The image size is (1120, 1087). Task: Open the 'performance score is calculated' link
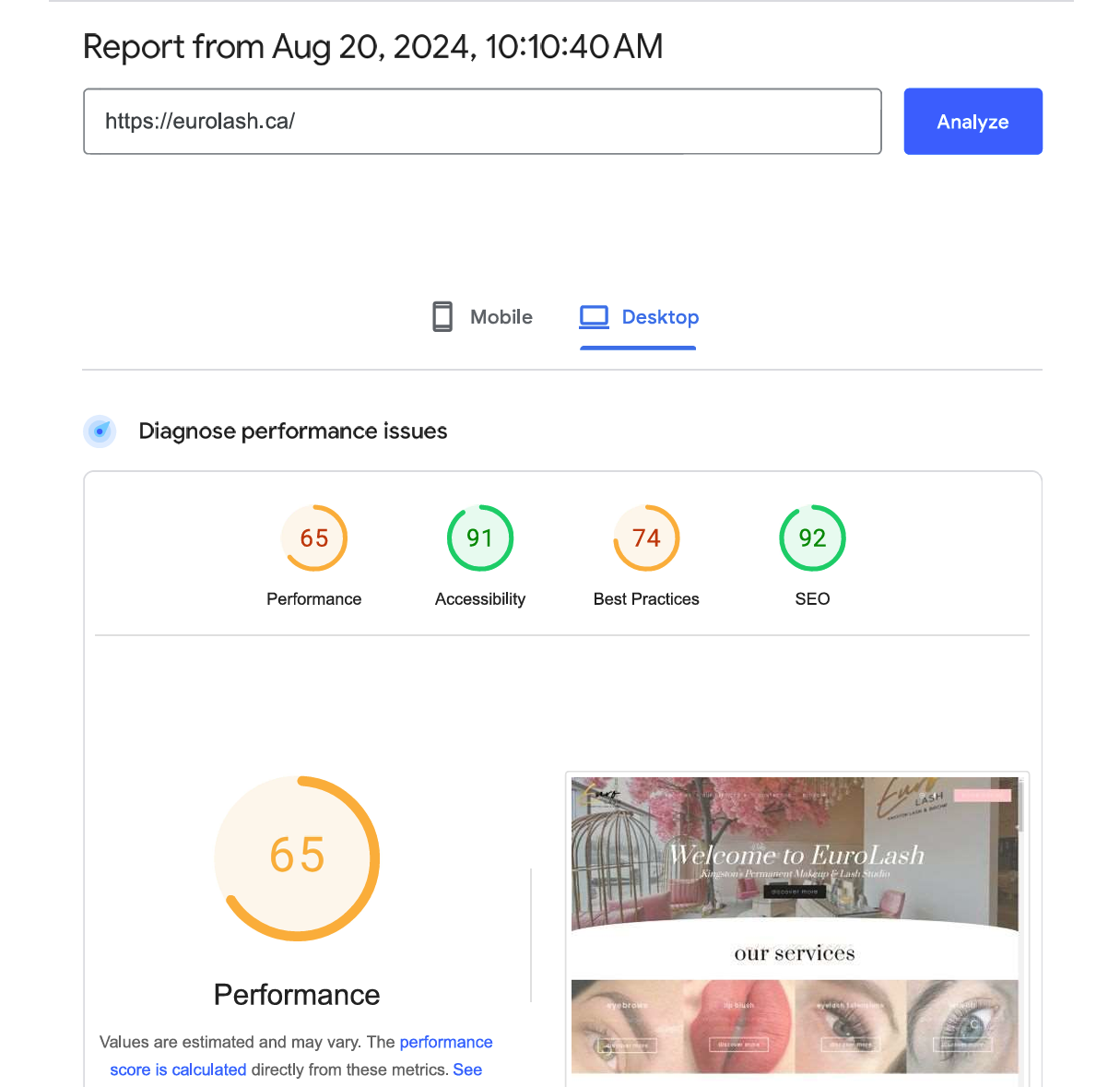pos(301,1056)
